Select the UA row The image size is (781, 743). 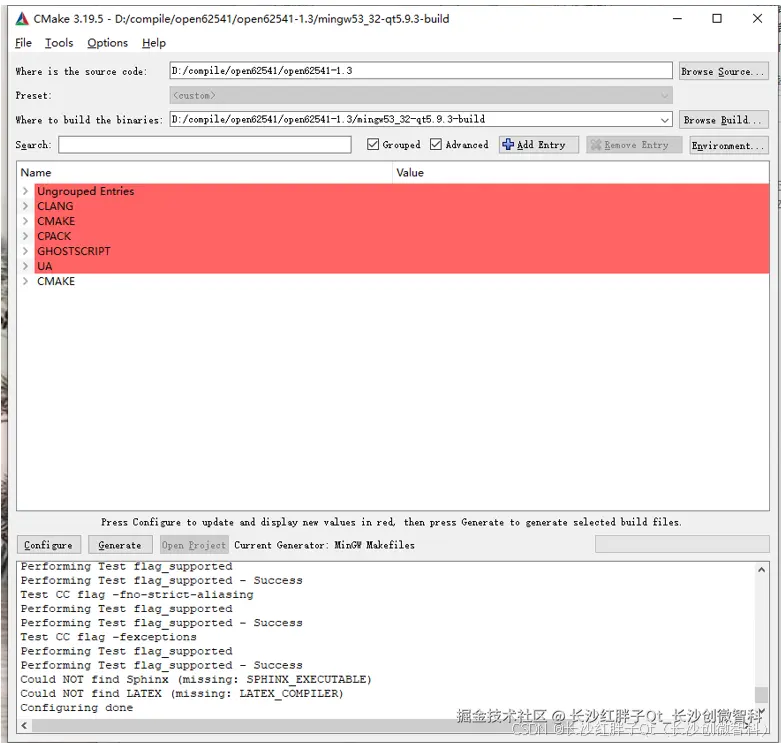point(401,266)
